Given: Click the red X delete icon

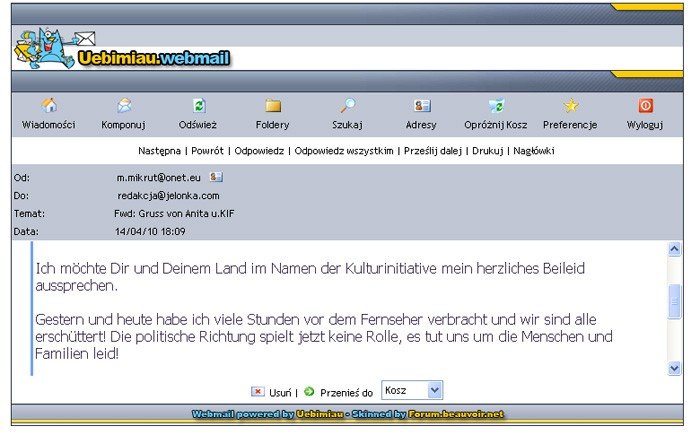Looking at the screenshot, I should (x=258, y=392).
